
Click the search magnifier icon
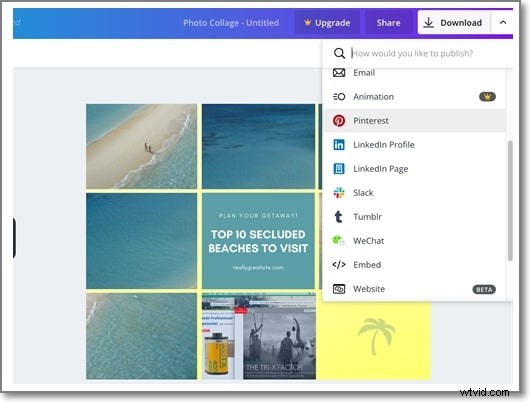(339, 53)
